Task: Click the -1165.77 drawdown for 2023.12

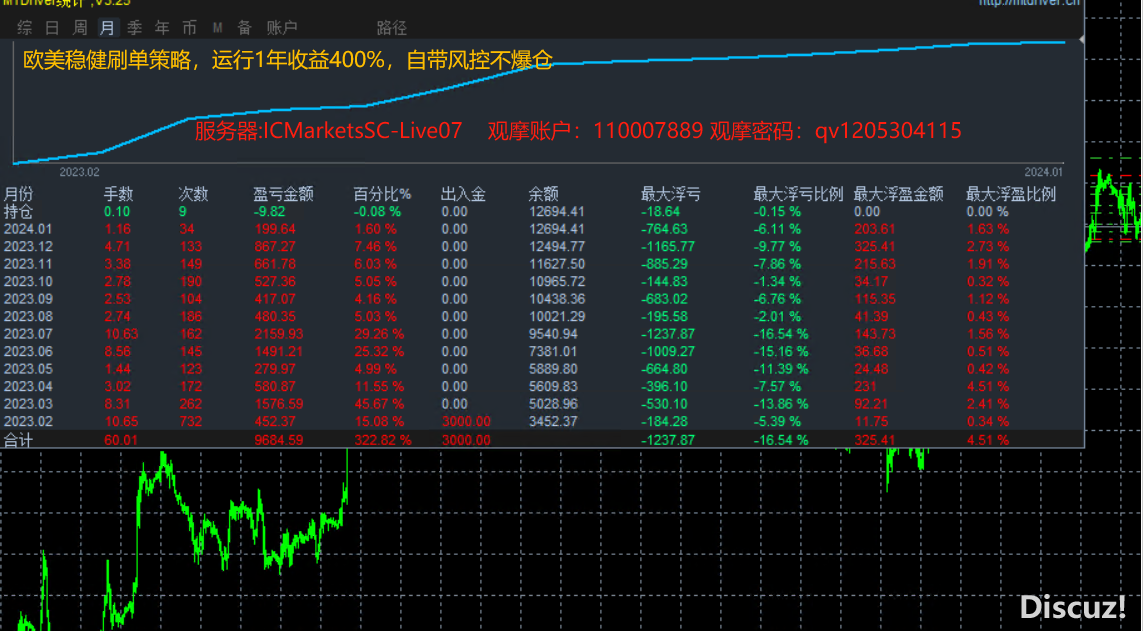Action: click(668, 246)
